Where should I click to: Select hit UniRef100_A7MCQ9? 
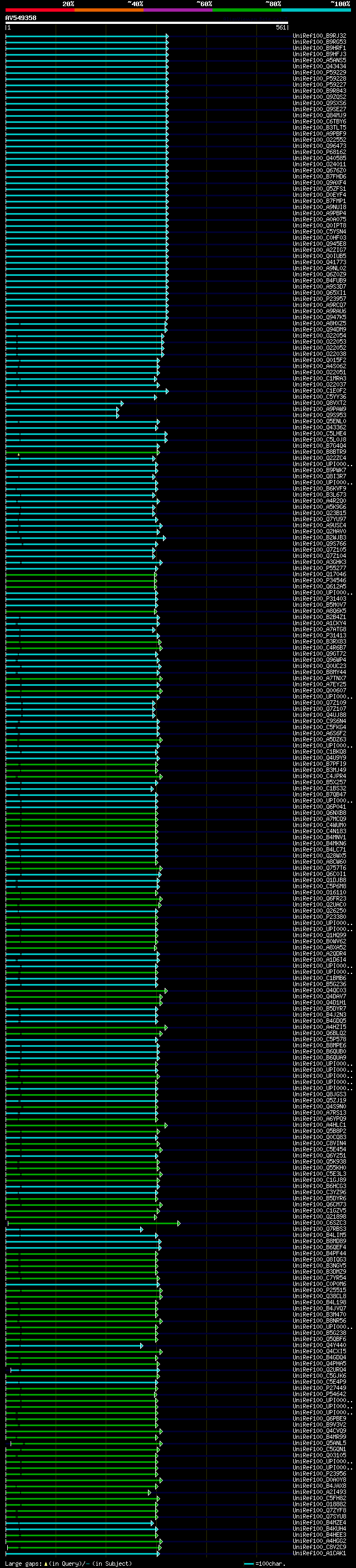[319, 819]
